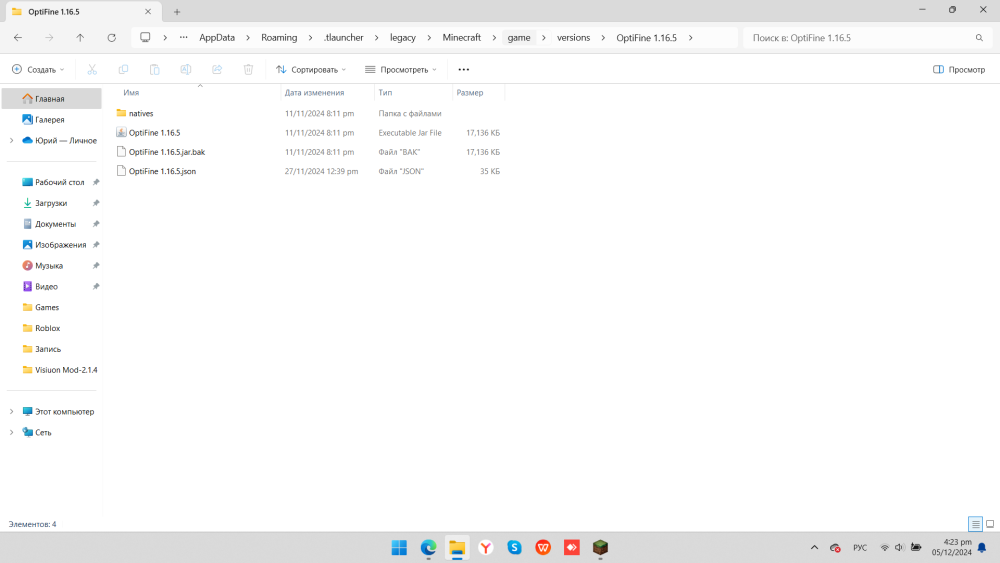Screen dimensions: 1000x563
Task: Switch to details view layout icon
Action: [x=975, y=524]
